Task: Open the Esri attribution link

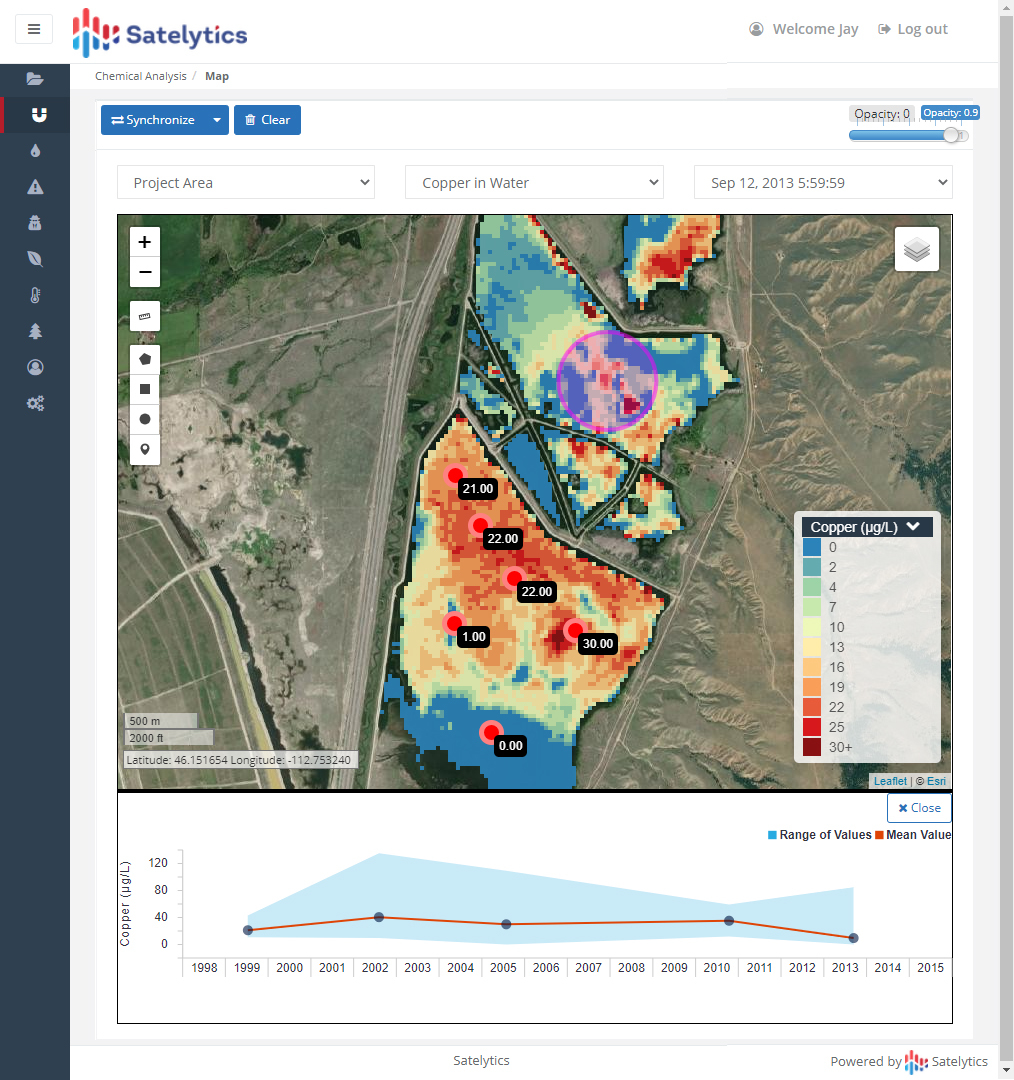Action: [936, 781]
